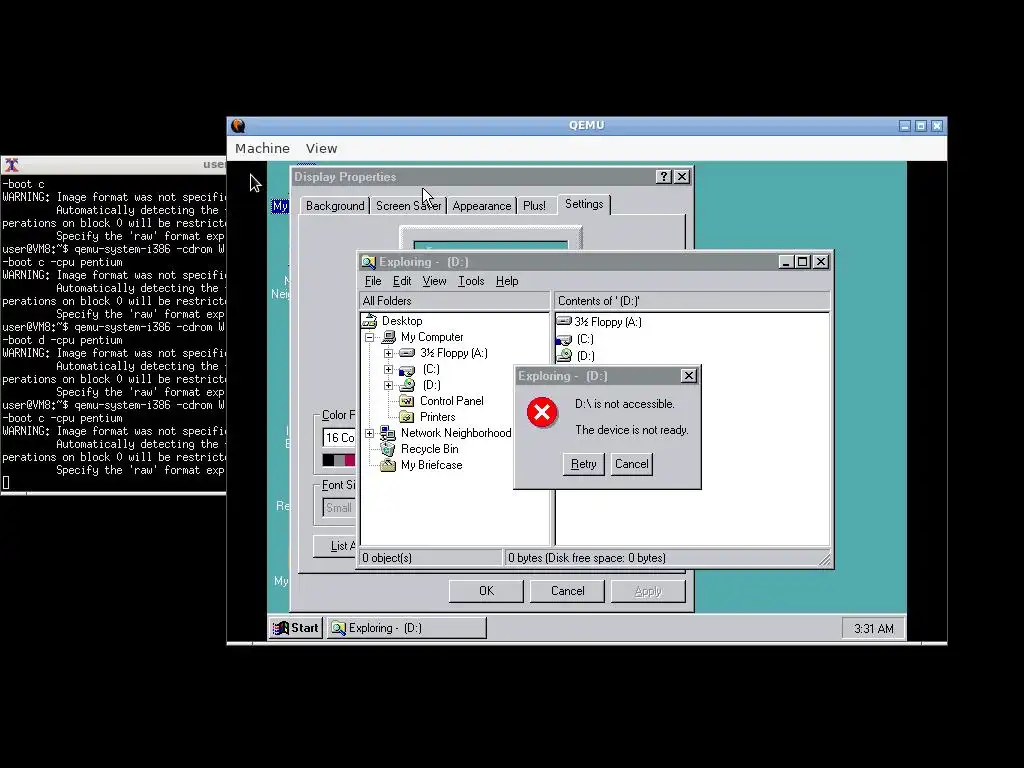Screen dimensions: 1024x768
Task: Select the My Briefcase icon in tree
Action: pos(389,465)
